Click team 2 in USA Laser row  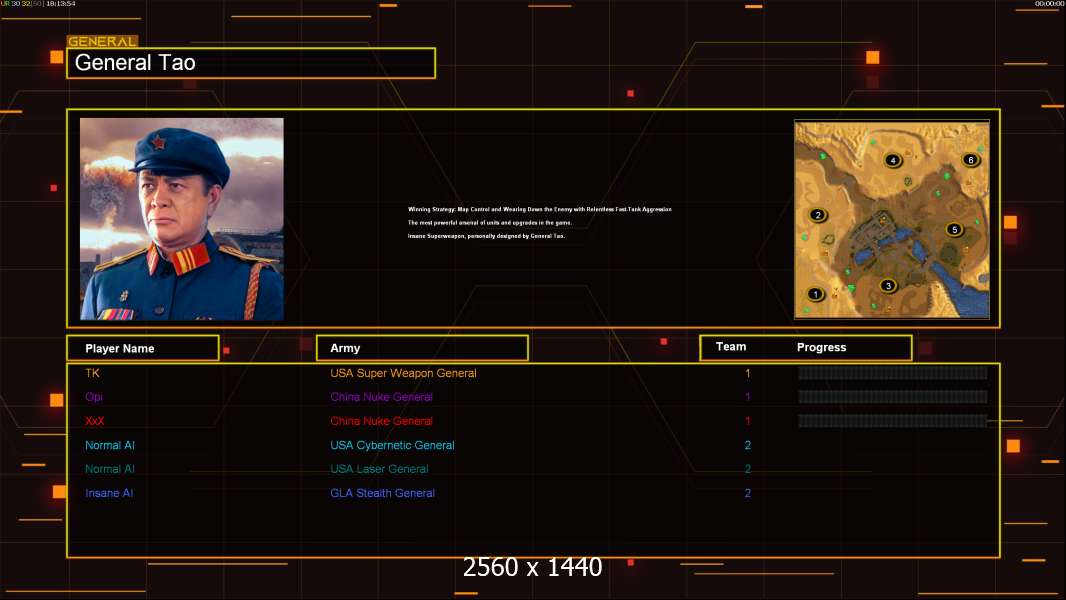[747, 469]
